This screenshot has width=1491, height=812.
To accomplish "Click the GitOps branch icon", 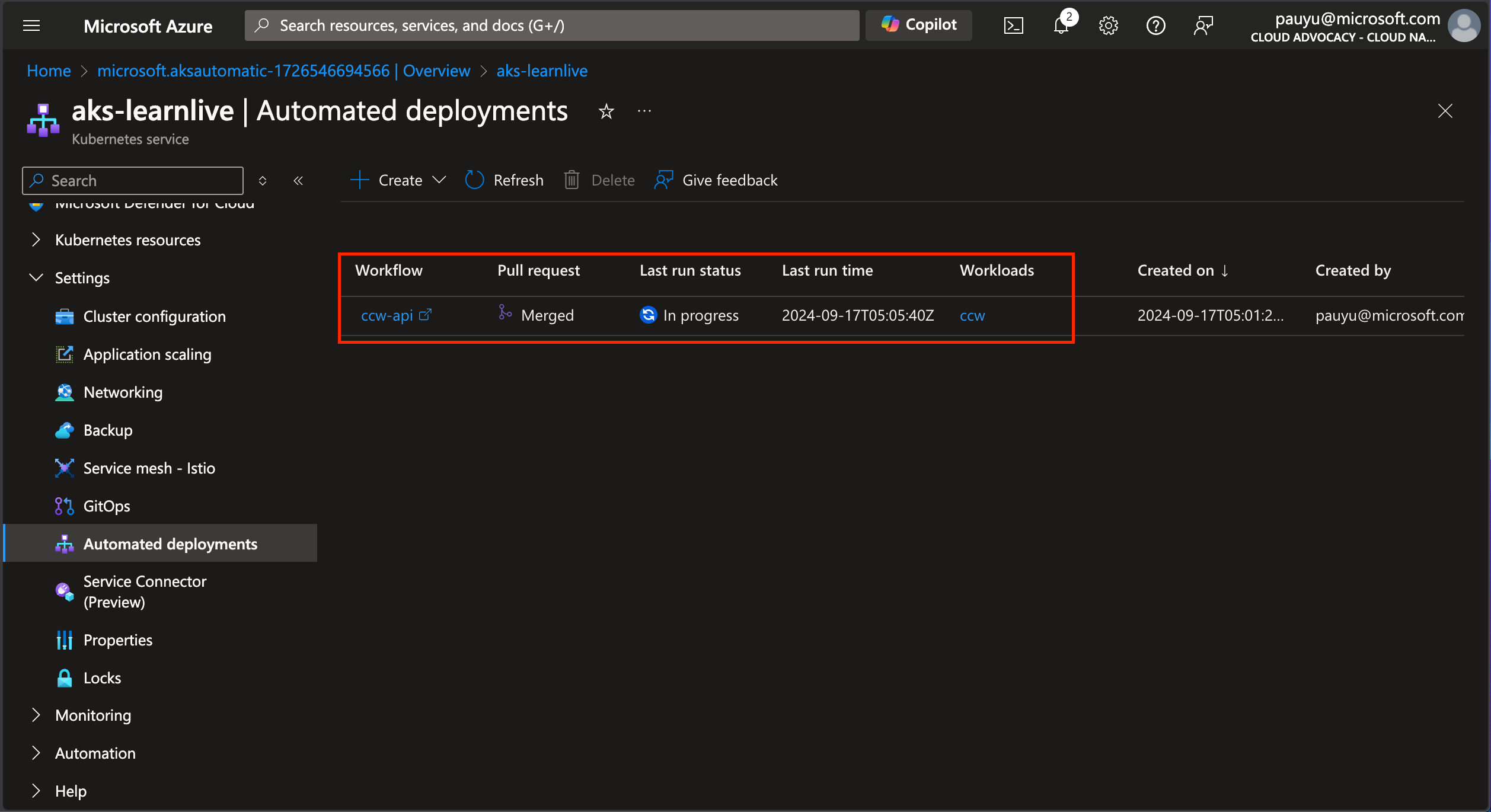I will [64, 506].
